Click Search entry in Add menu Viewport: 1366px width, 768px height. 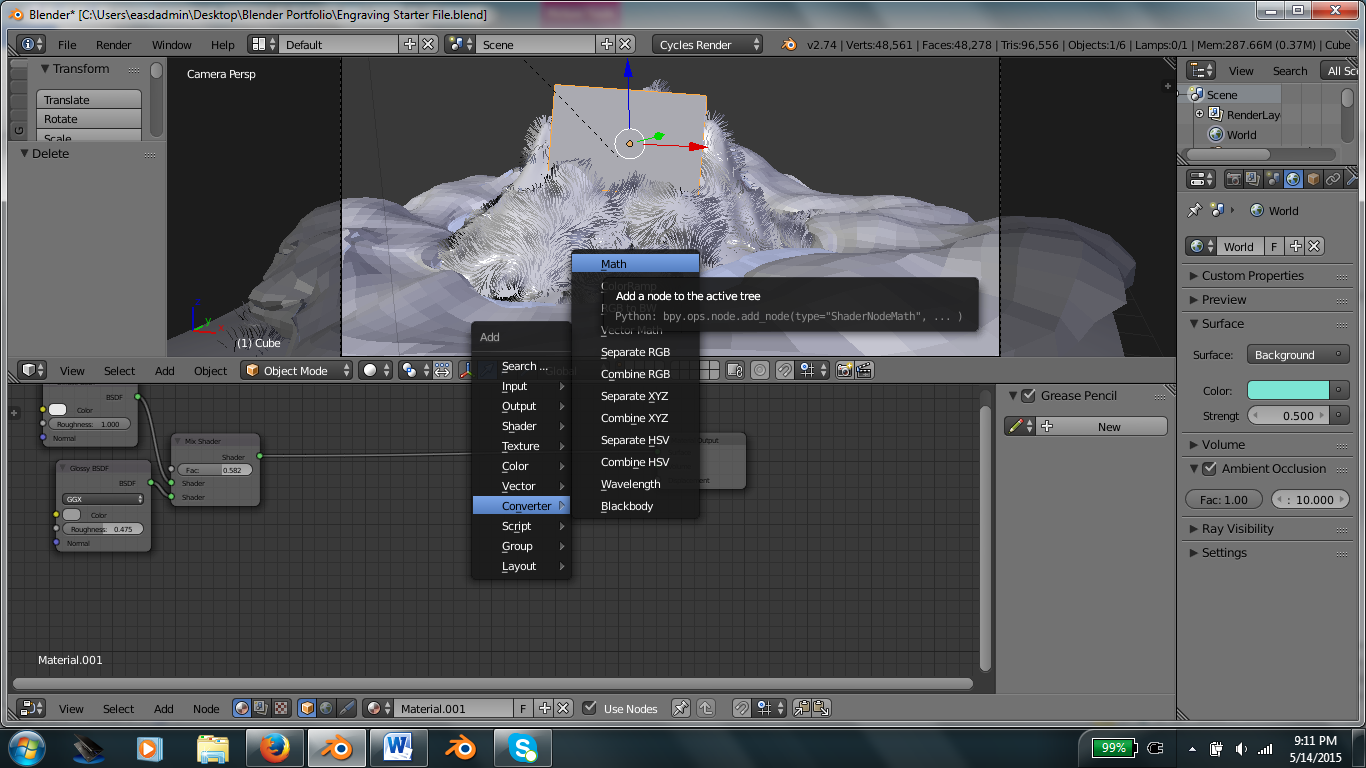[521, 366]
